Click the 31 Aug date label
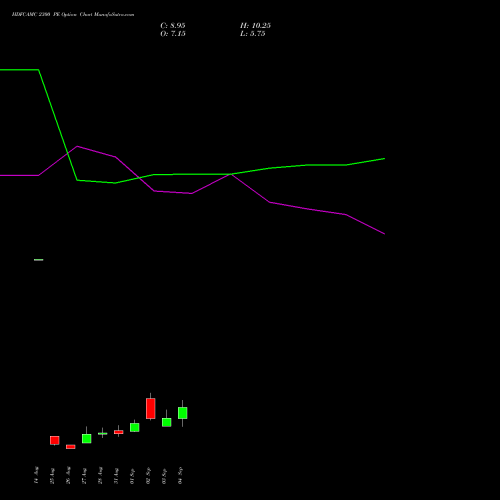Viewport: 500px width, 500px height. [116, 476]
